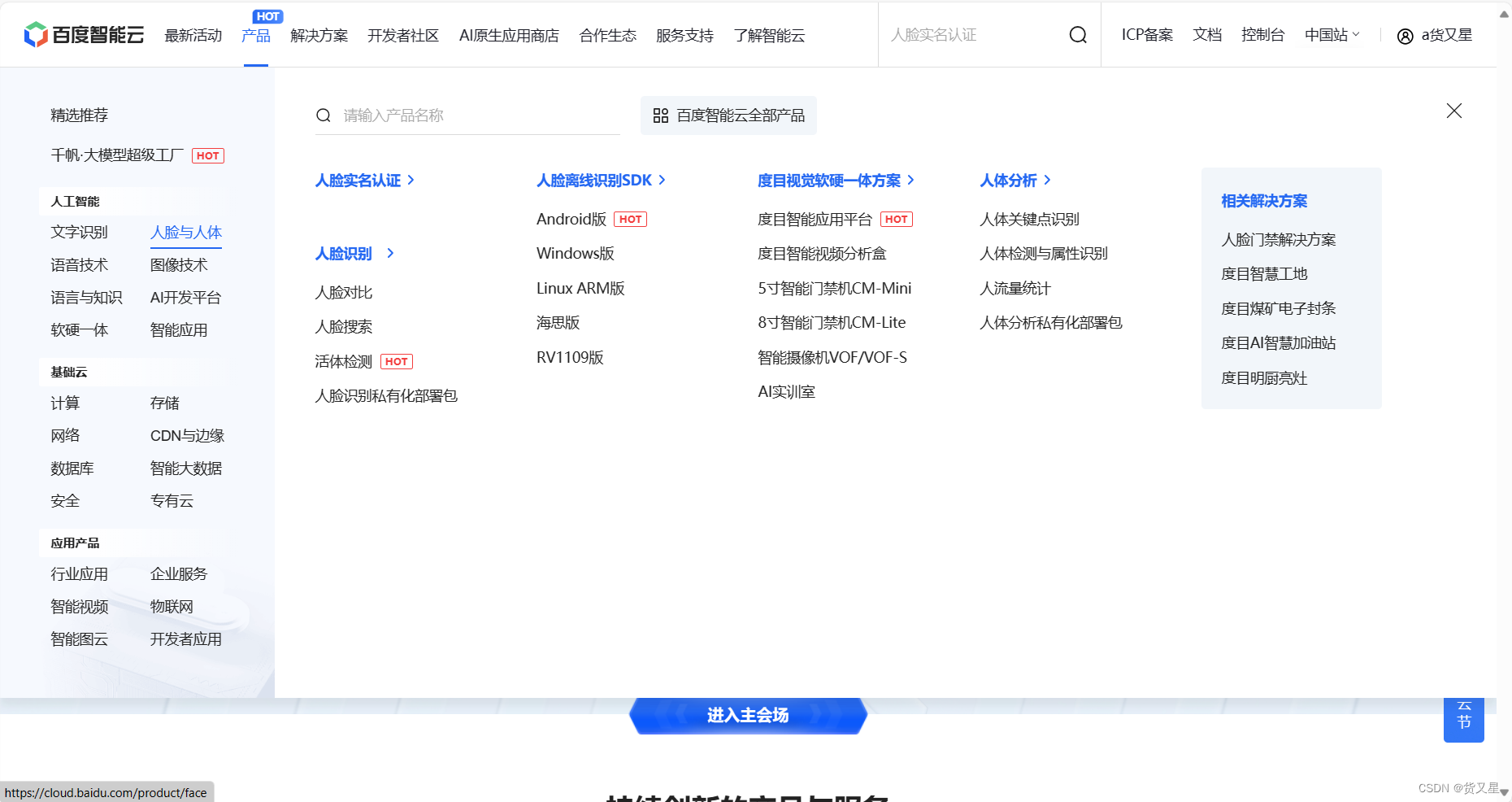Expand 人体分析 chevron arrow
Screen dimensions: 1512x802
coord(1048,180)
